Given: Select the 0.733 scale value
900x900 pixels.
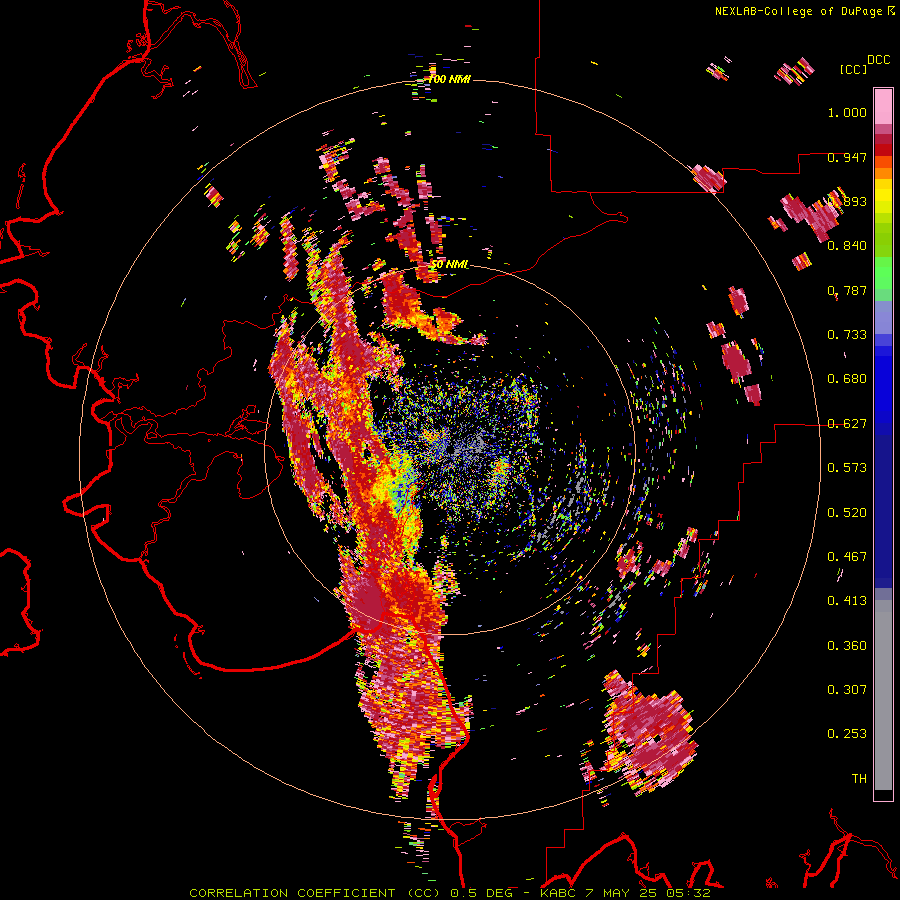Looking at the screenshot, I should pyautogui.click(x=847, y=335).
